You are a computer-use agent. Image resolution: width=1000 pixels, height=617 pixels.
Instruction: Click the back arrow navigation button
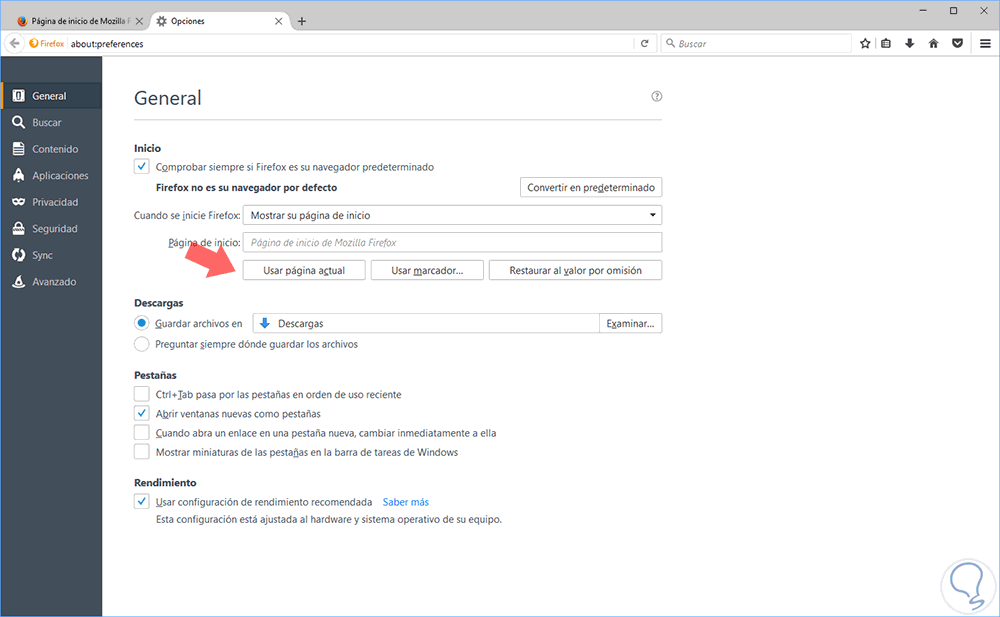pos(14,43)
